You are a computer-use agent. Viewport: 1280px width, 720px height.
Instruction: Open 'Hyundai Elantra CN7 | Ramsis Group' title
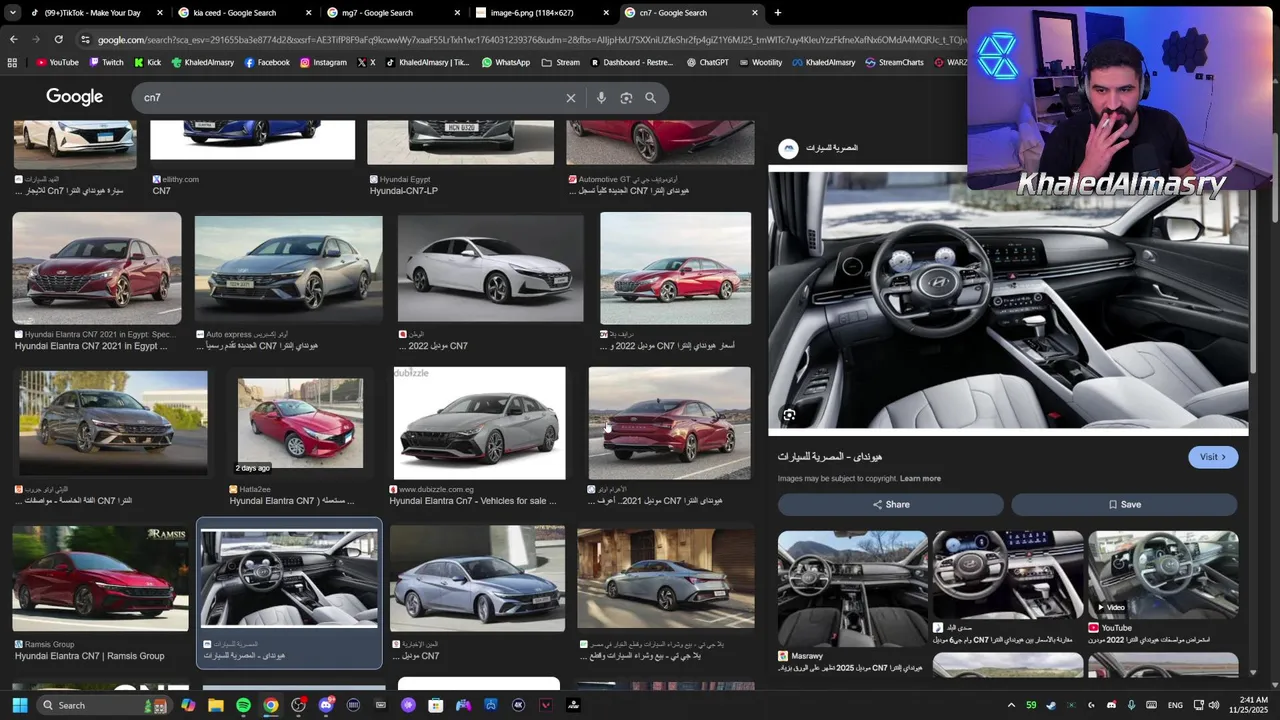(x=89, y=656)
